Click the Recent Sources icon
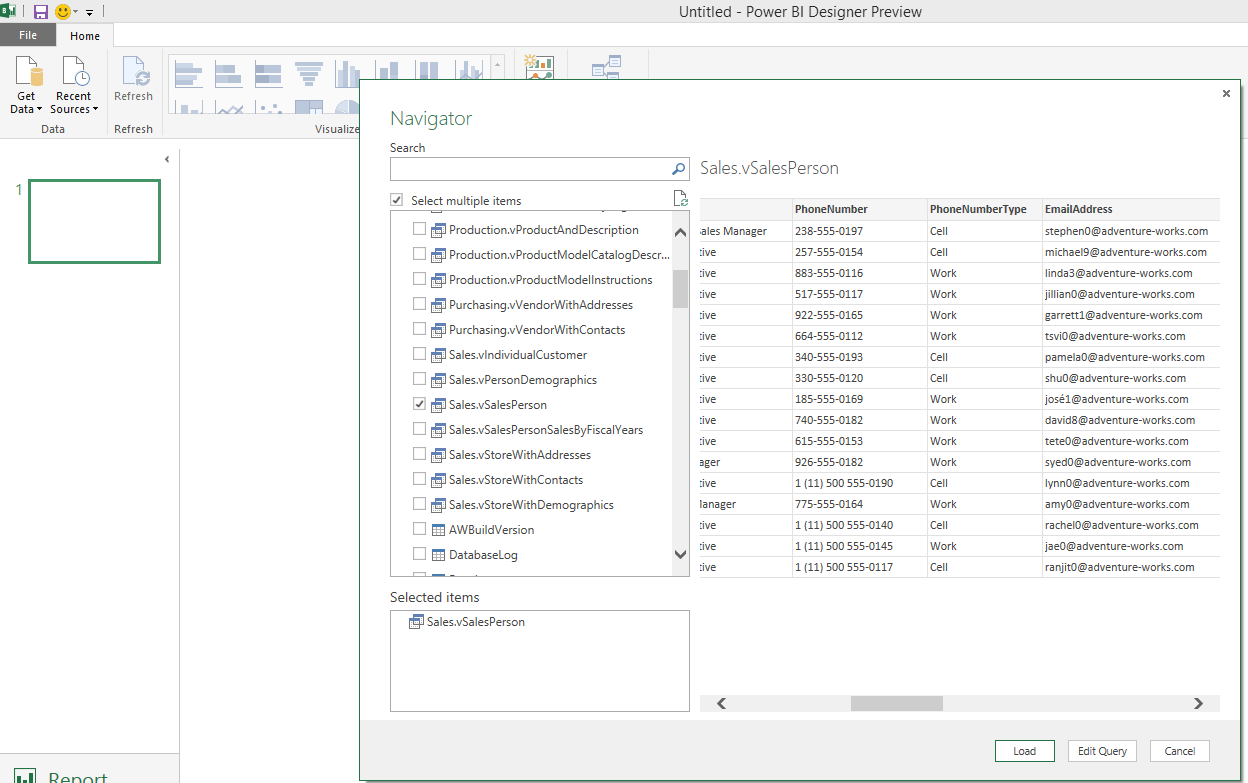 [x=75, y=73]
